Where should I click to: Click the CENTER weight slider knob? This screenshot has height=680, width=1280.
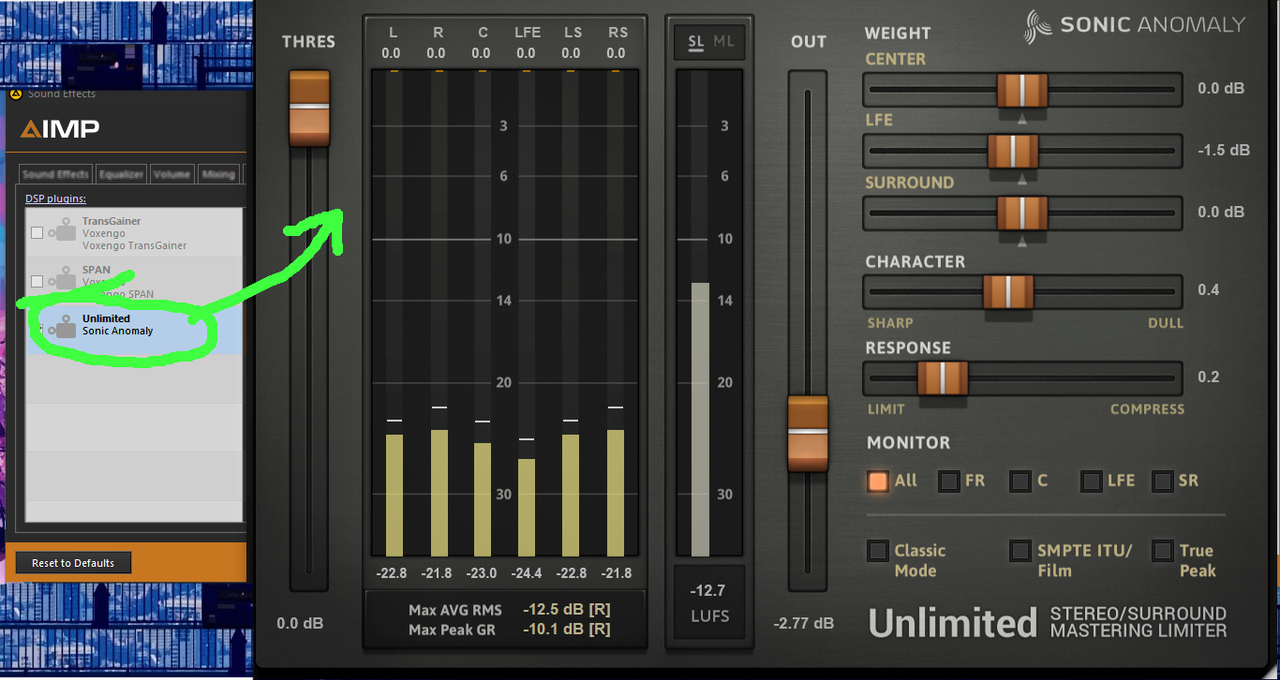[x=1022, y=90]
